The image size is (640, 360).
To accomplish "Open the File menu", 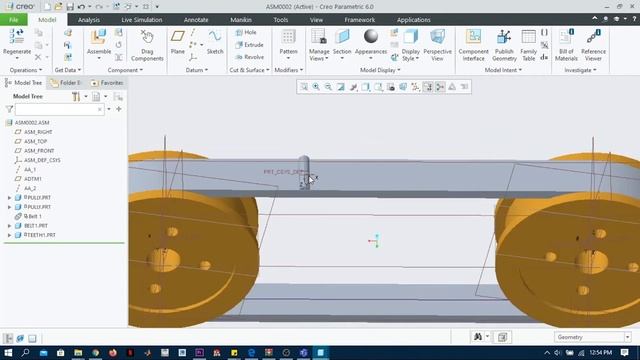I will [x=13, y=20].
